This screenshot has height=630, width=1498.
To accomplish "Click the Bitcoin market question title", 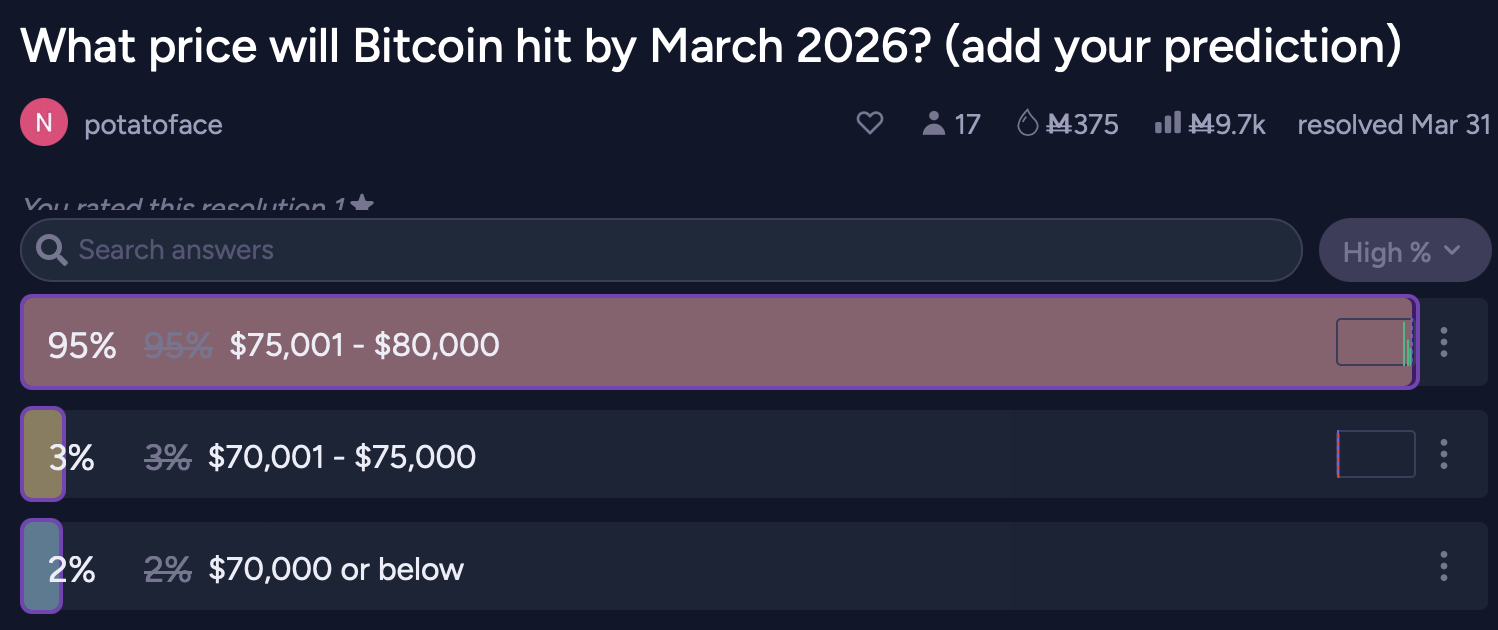I will [x=710, y=48].
